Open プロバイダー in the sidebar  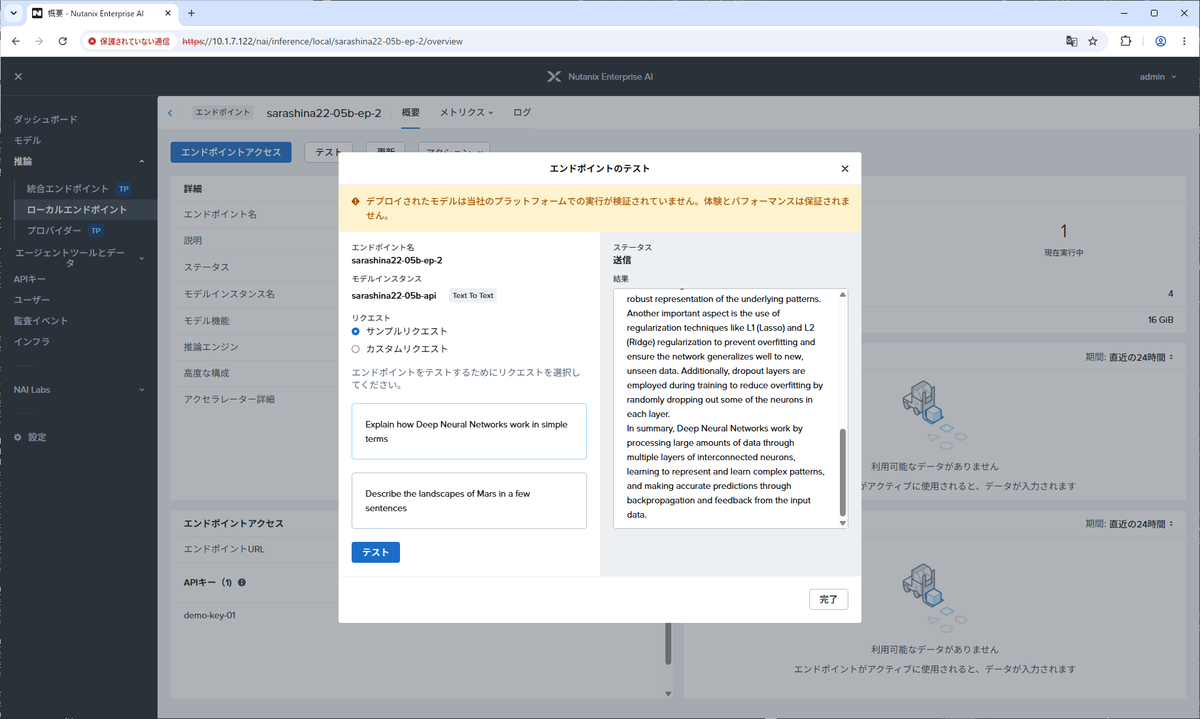54,231
